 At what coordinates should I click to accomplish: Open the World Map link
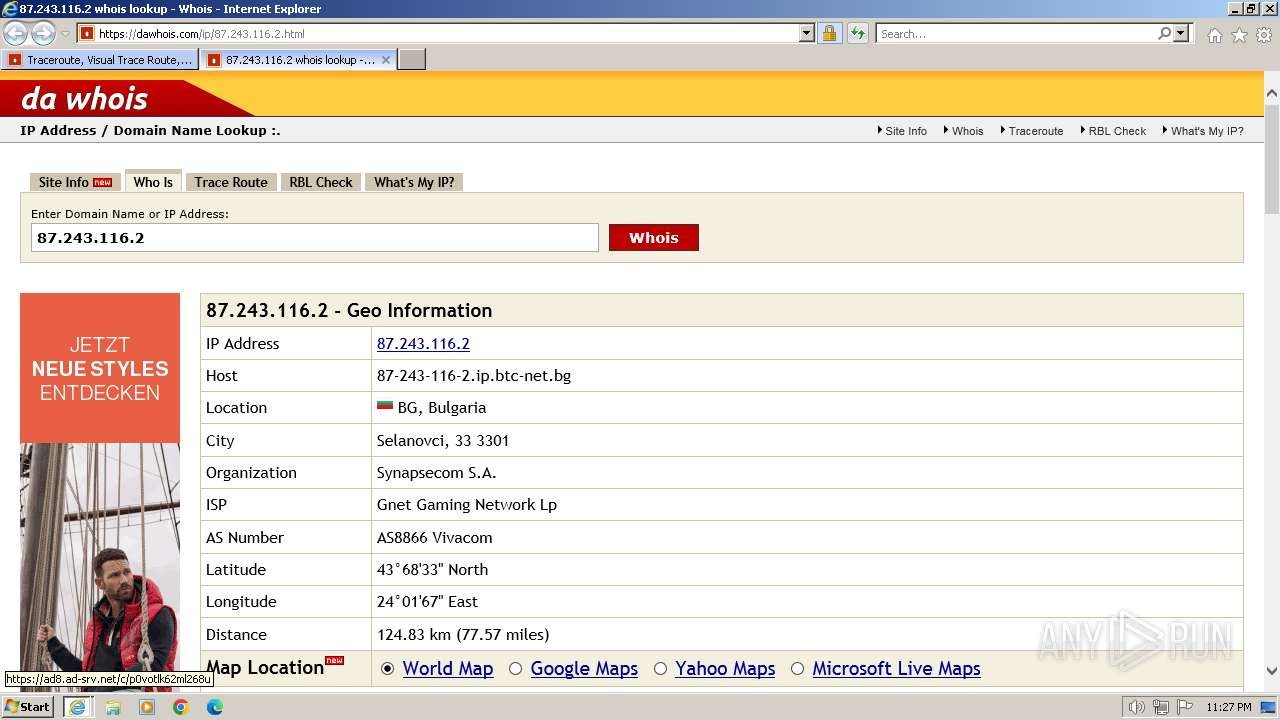tap(448, 668)
